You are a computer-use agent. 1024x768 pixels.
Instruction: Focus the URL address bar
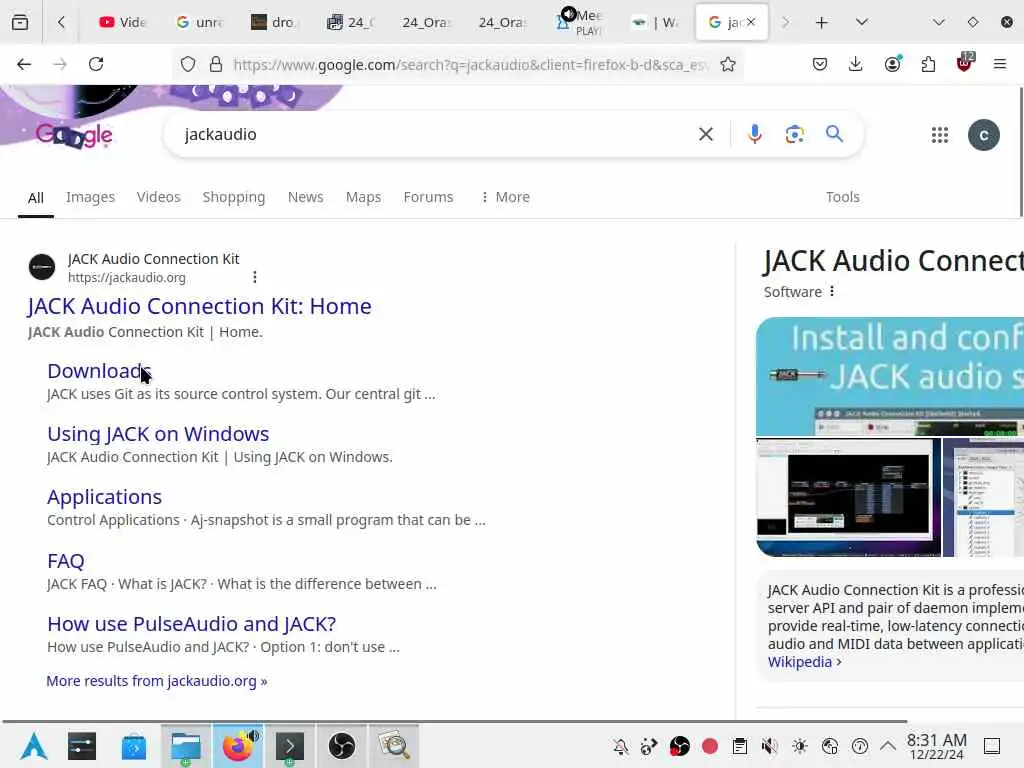tap(470, 65)
